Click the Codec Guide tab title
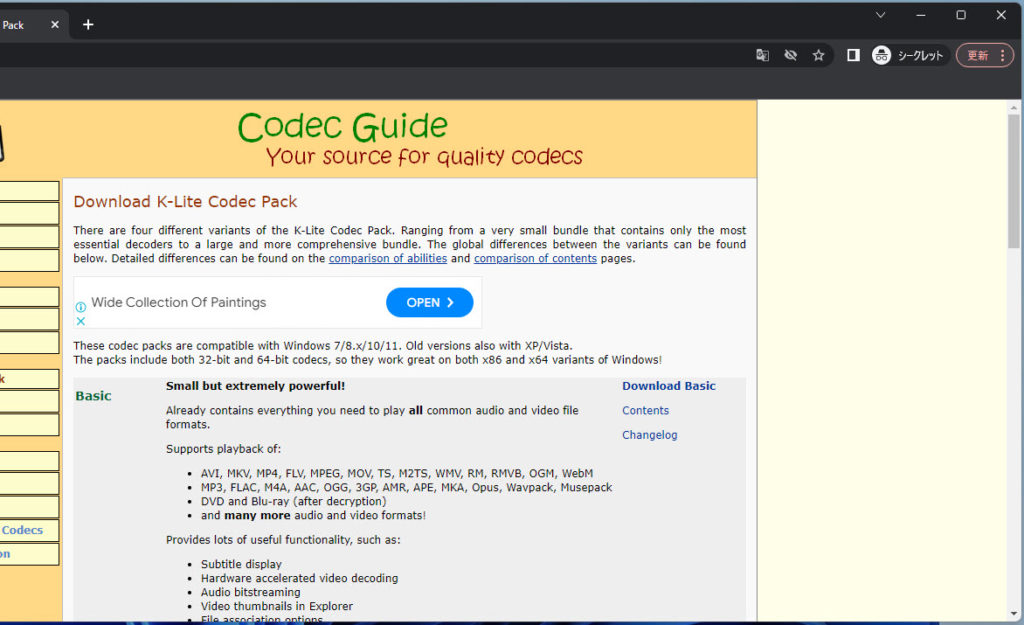This screenshot has height=625, width=1024. tap(14, 24)
